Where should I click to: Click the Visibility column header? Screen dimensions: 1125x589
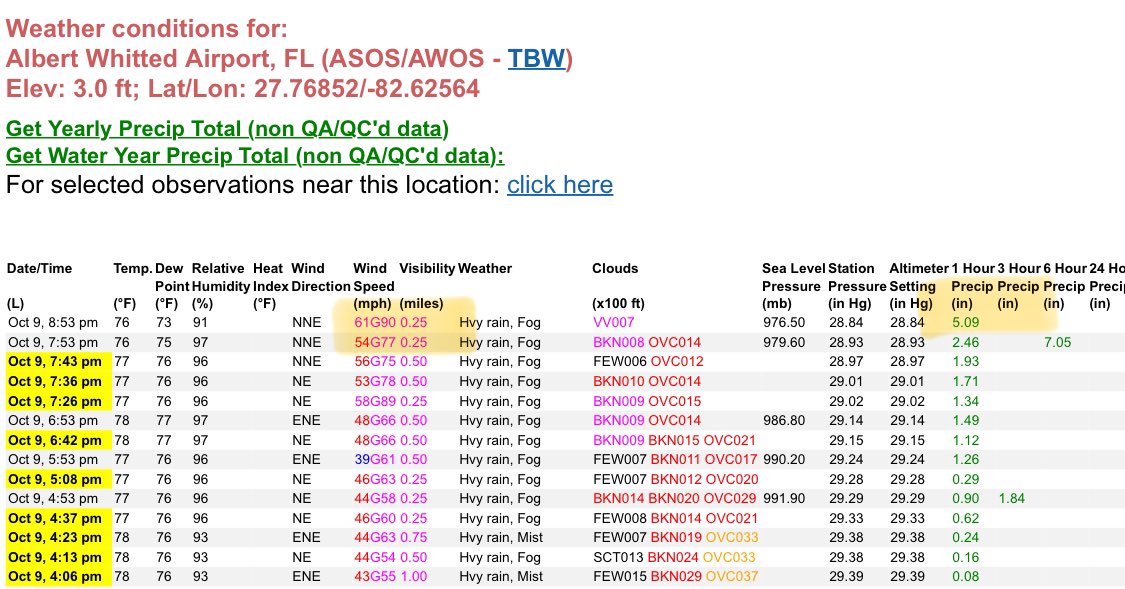tap(427, 268)
